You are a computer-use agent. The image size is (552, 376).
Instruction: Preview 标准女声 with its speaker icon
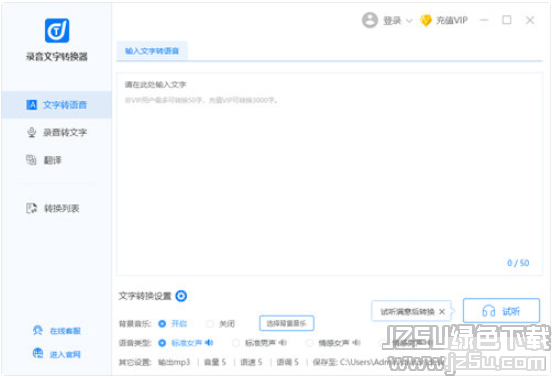pyautogui.click(x=209, y=342)
